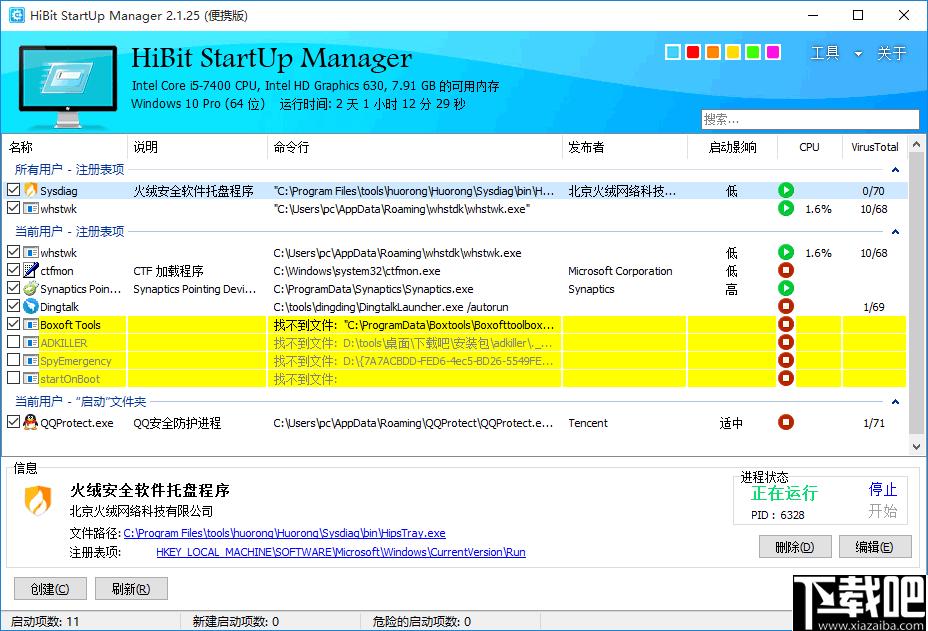Enable the ADKILLER startup checkbox
This screenshot has height=631, width=928.
click(x=13, y=342)
